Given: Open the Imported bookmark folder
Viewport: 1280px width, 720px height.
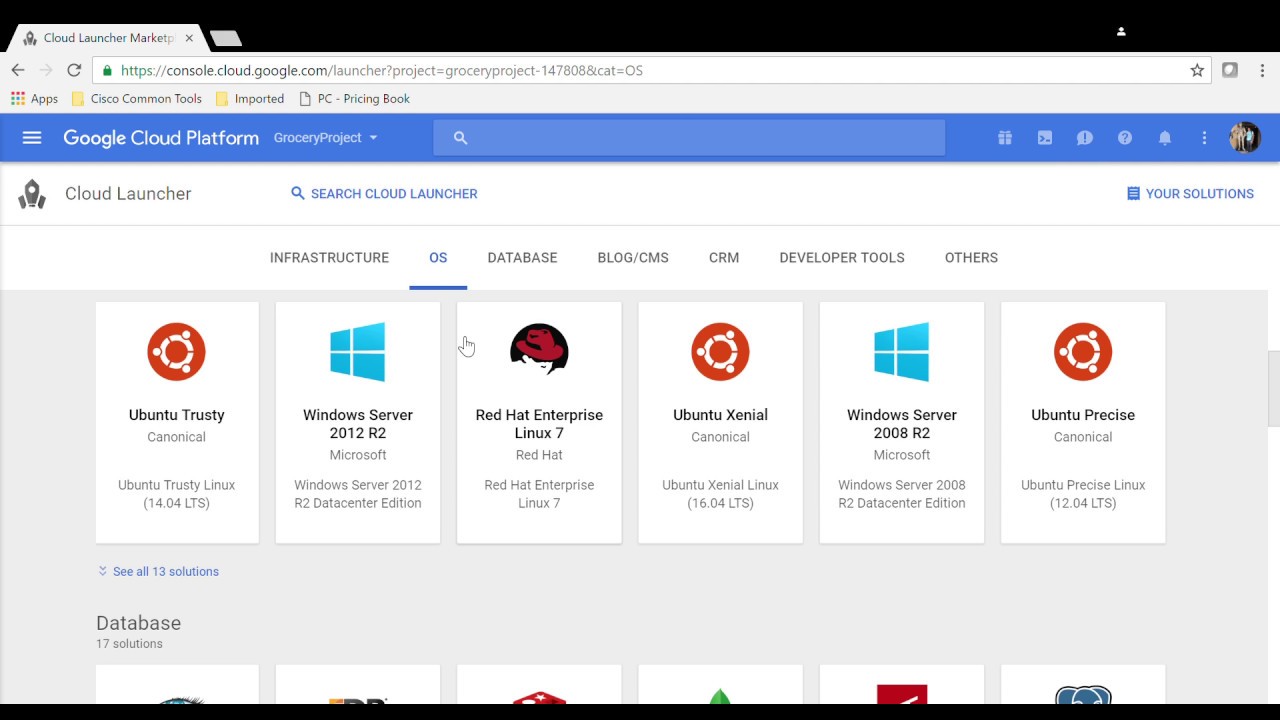Looking at the screenshot, I should (x=249, y=99).
